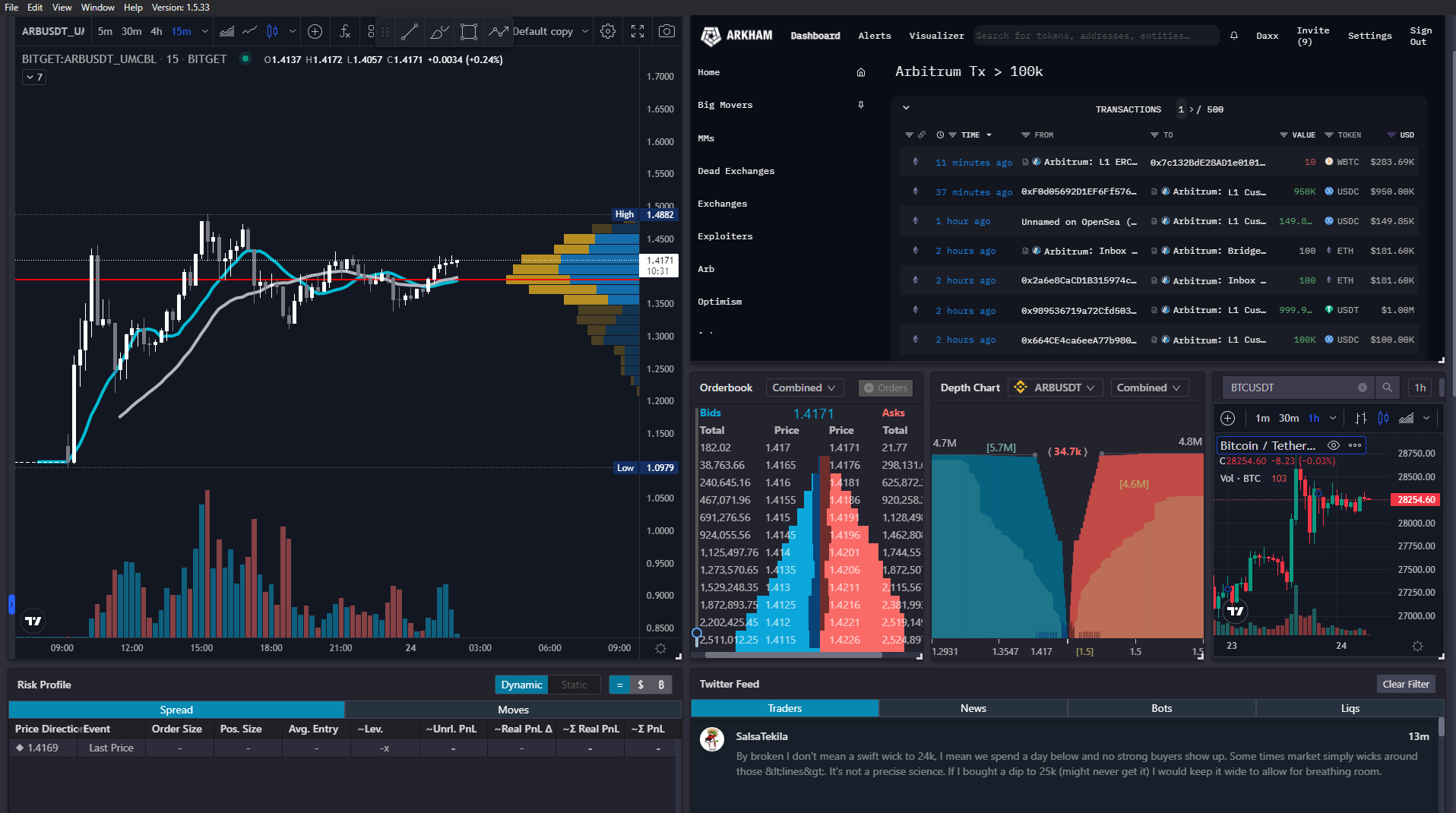Open Arkham notifications bell

coord(1234,36)
